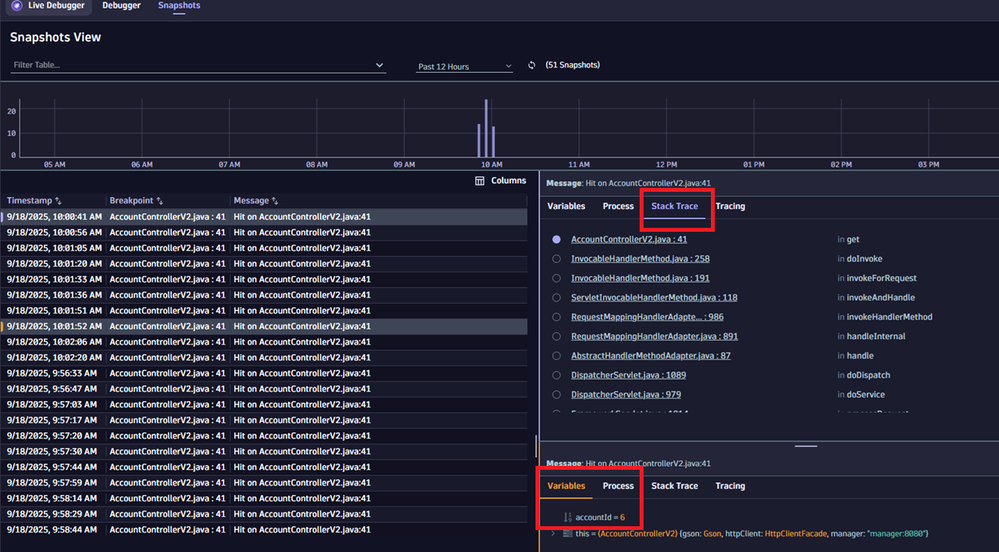Select the 10:01:52 AM snapshot row
999x552 pixels.
point(264,326)
